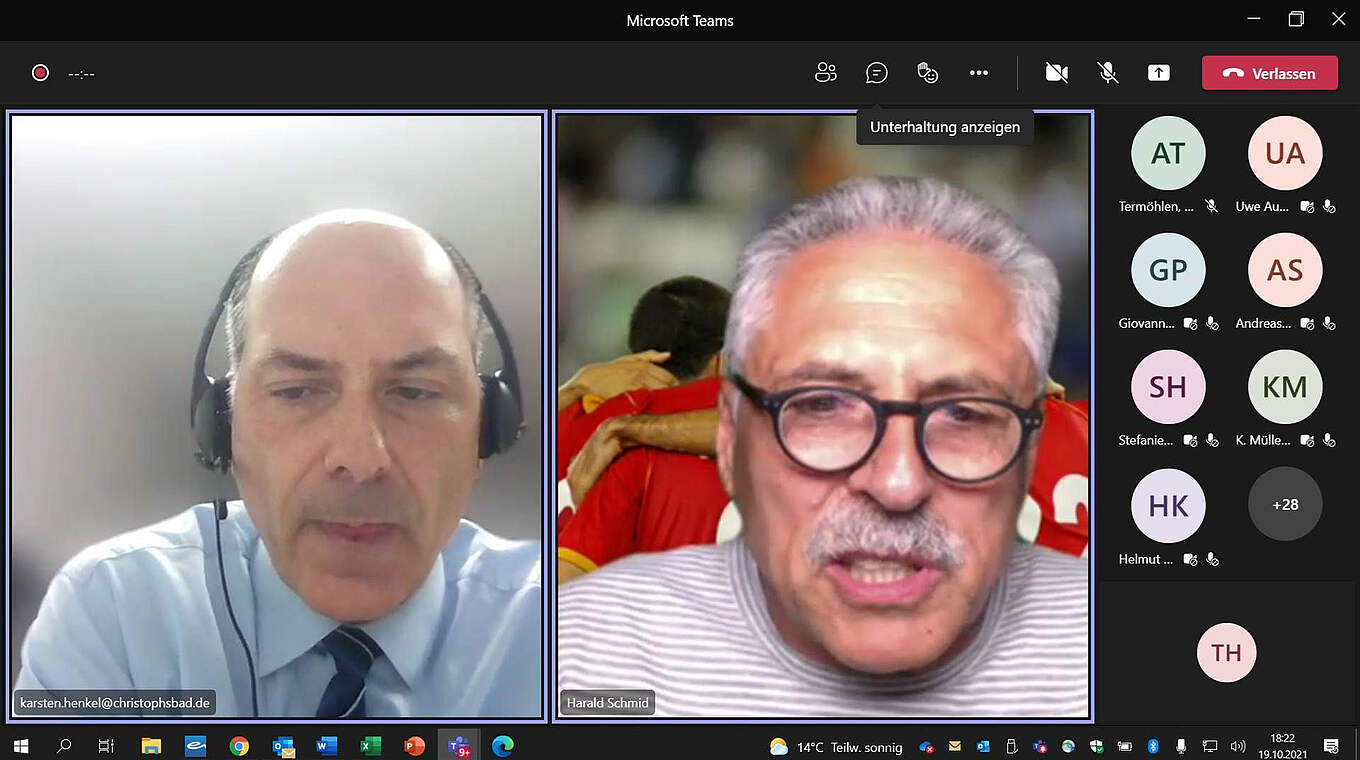Turn on the camera

tap(1056, 73)
